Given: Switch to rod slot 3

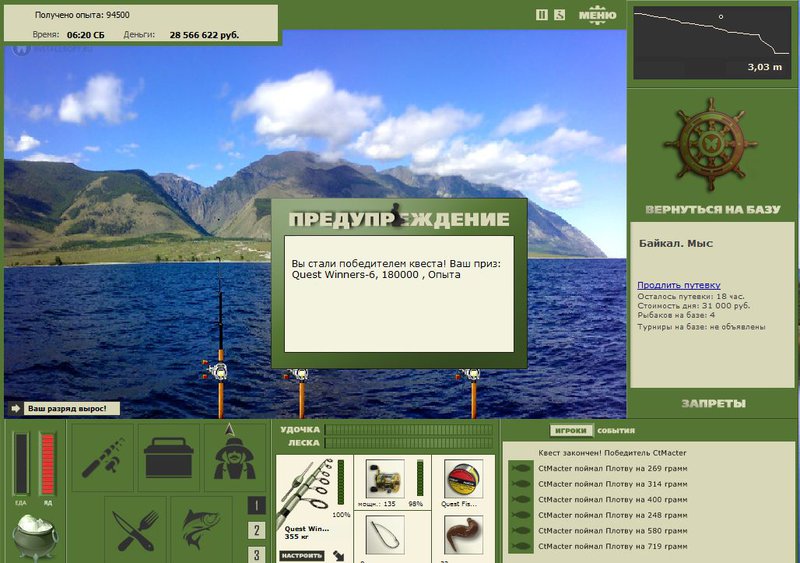Looking at the screenshot, I should coord(256,555).
